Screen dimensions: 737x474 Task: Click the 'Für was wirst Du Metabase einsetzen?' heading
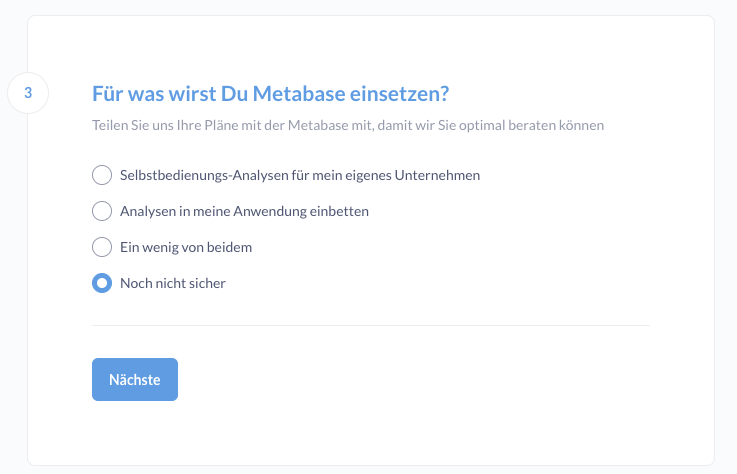tap(270, 94)
